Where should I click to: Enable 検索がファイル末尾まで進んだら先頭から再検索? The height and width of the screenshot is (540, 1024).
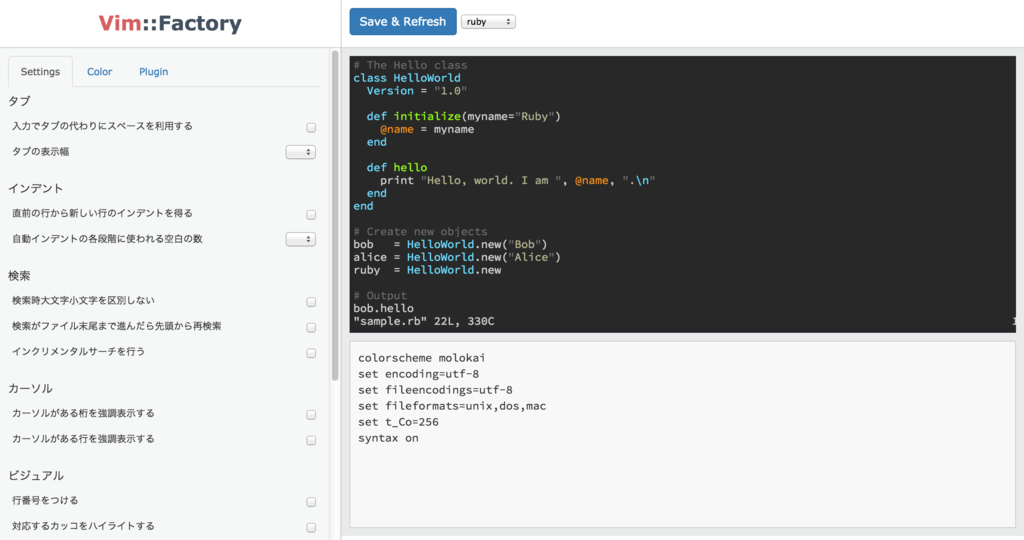click(x=311, y=328)
